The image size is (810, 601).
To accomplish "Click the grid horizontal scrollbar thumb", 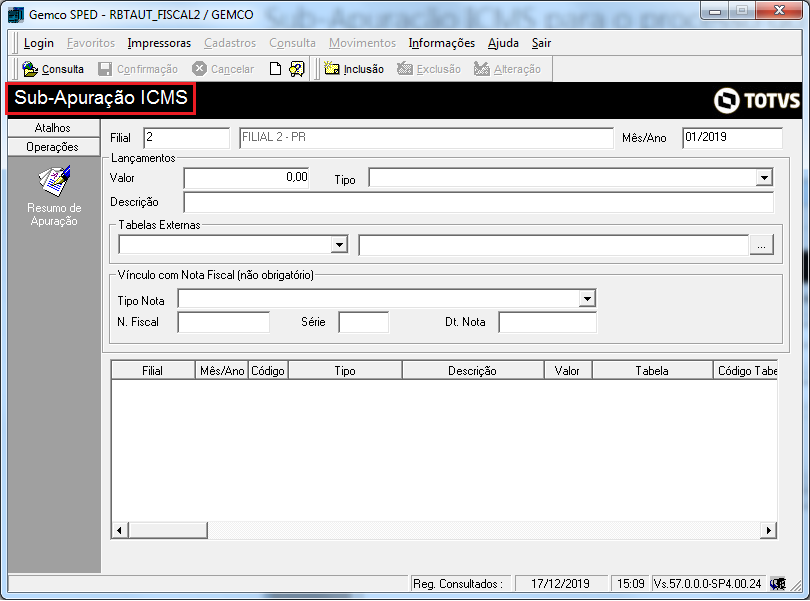I will [x=168, y=530].
